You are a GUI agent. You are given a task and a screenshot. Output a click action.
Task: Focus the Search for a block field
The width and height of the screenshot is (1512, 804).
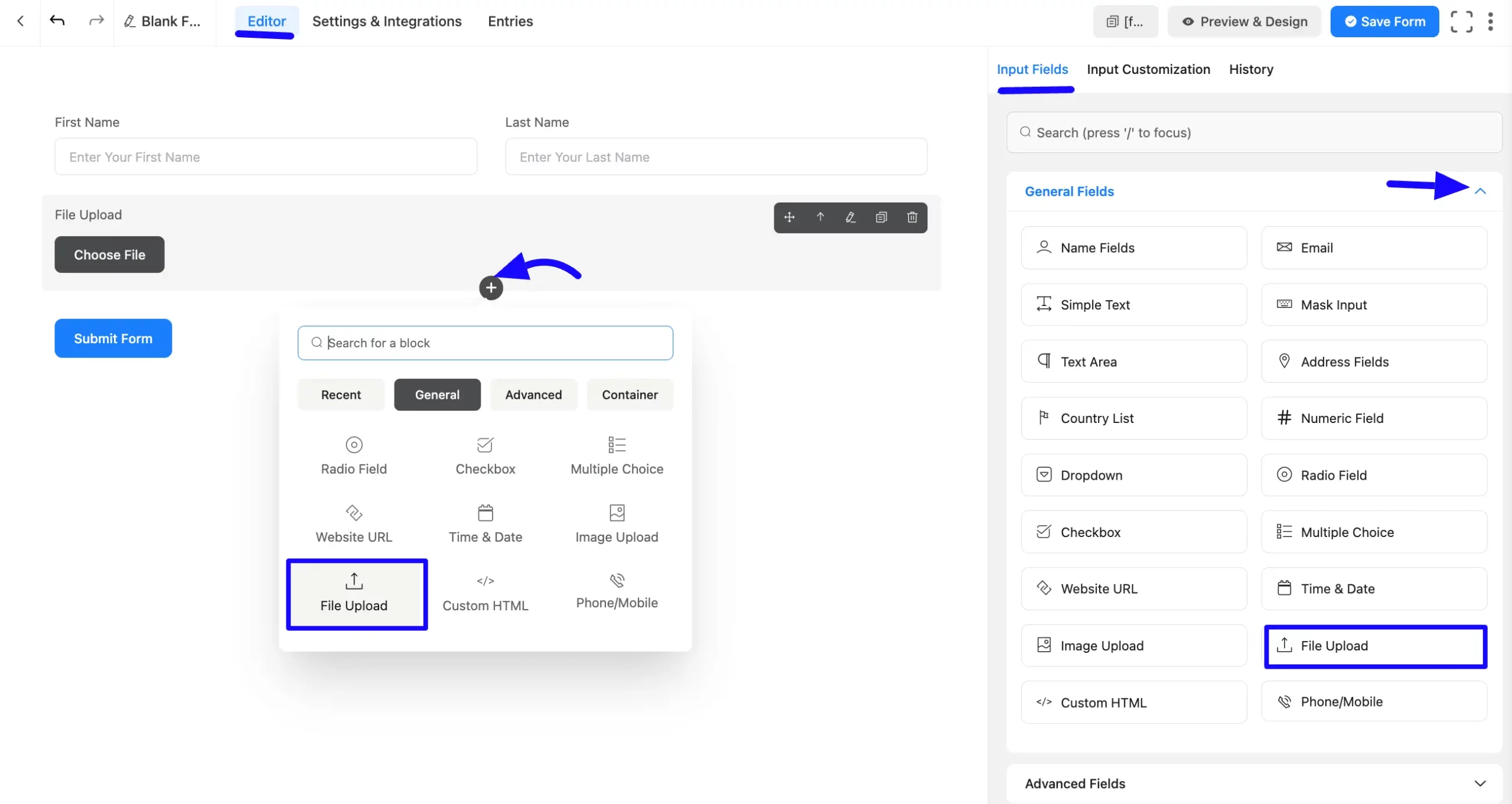[485, 343]
